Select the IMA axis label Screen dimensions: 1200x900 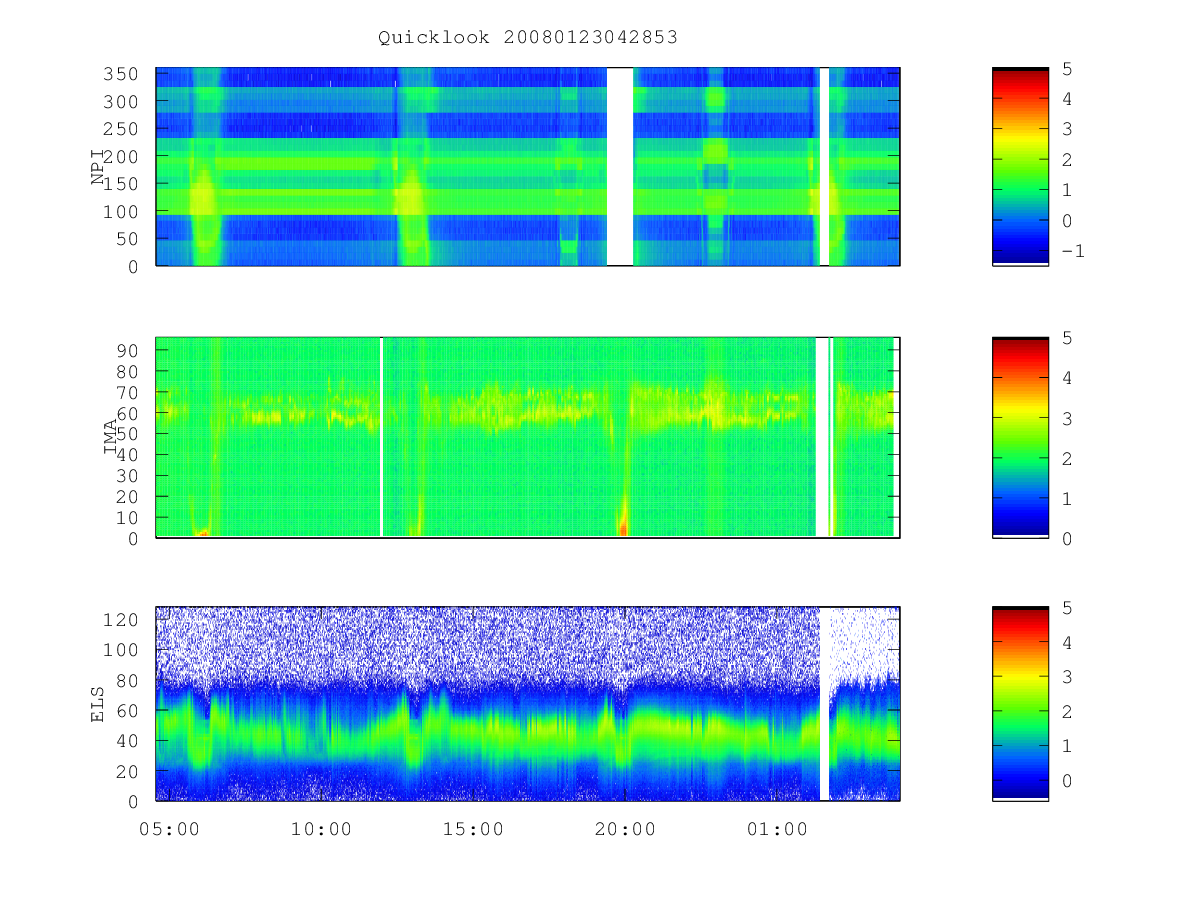tap(111, 437)
